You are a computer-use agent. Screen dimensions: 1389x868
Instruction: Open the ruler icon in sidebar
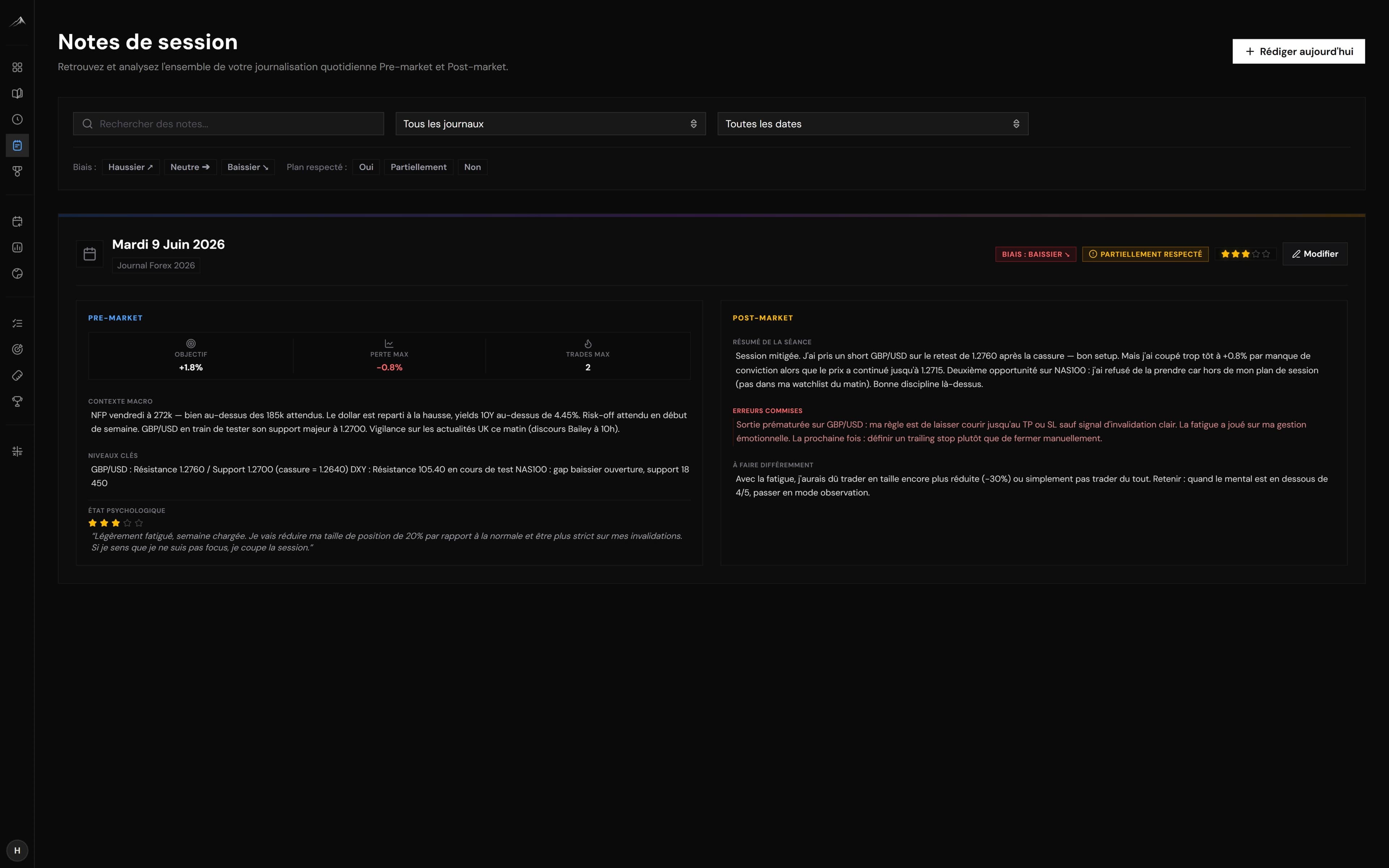click(17, 375)
